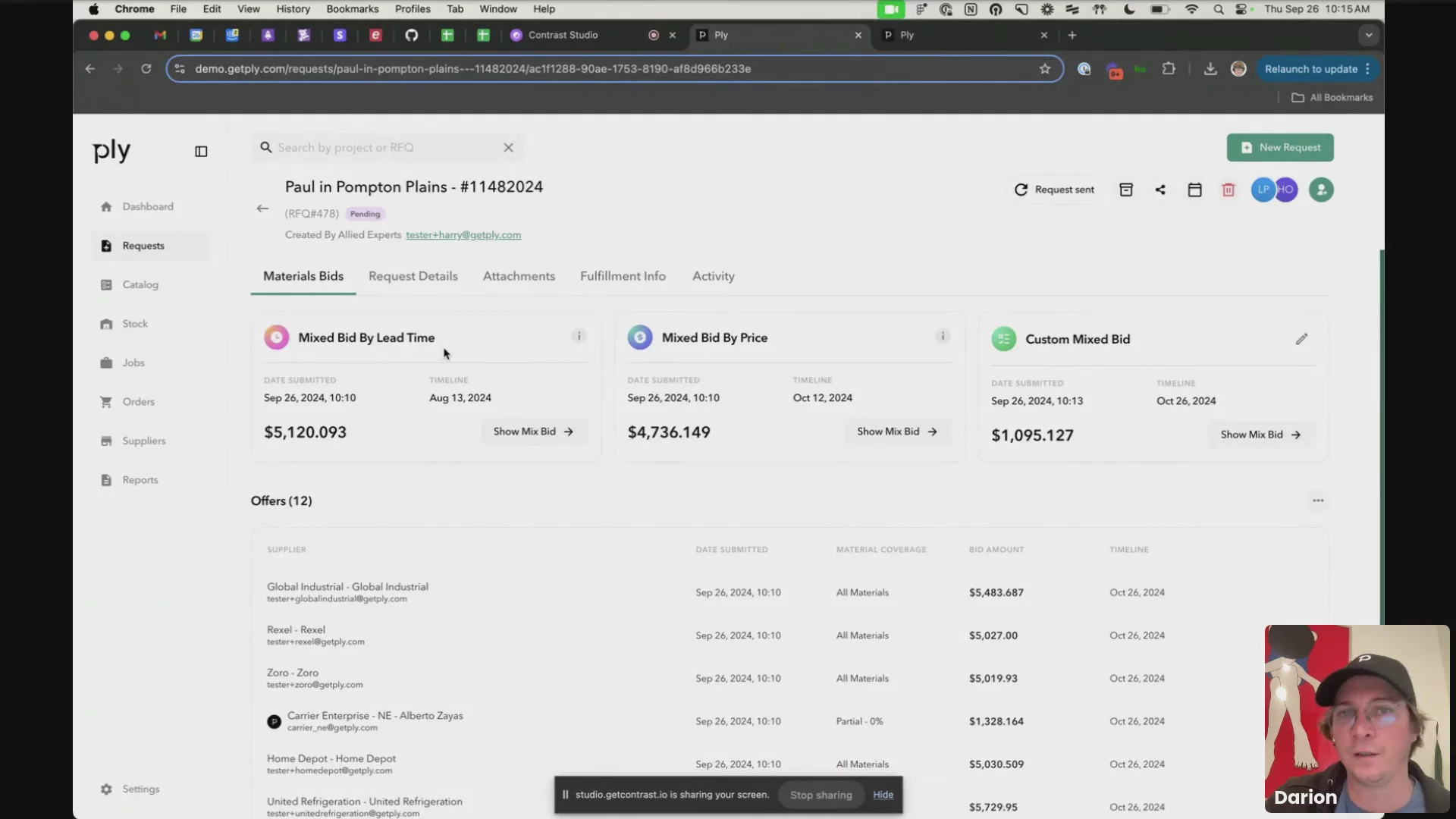Image resolution: width=1456 pixels, height=819 pixels.
Task: Open macOS Spotlight search icon
Action: tap(1218, 9)
